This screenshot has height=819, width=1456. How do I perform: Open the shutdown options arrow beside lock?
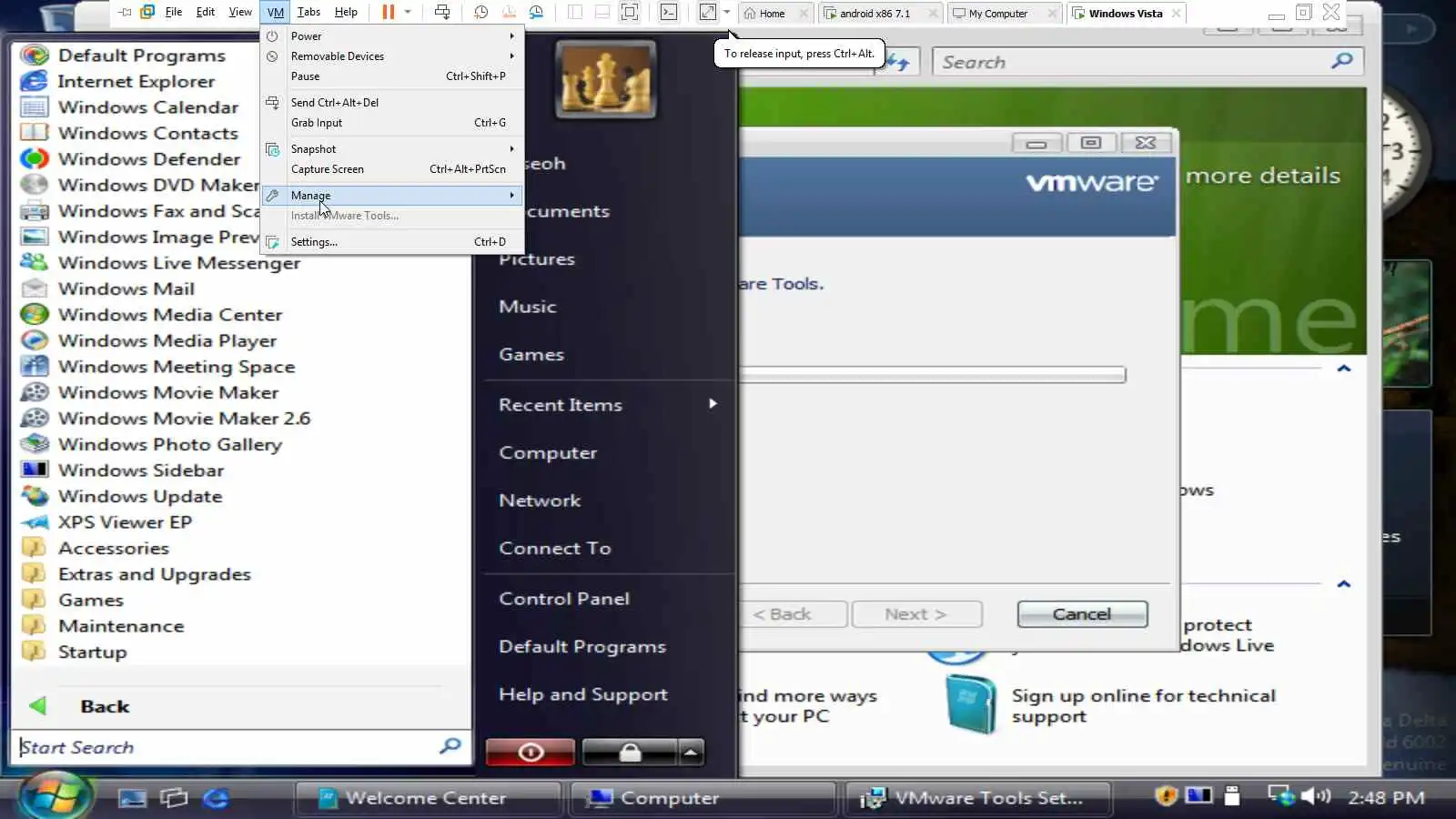click(x=692, y=753)
